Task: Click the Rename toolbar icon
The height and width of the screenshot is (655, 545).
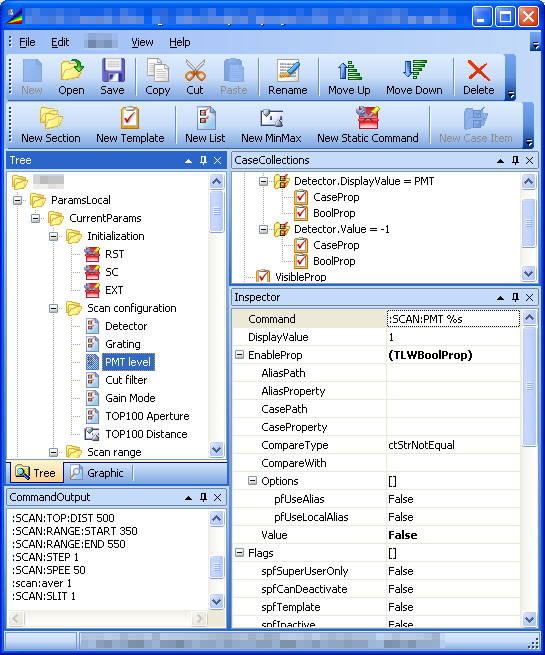Action: click(x=288, y=70)
